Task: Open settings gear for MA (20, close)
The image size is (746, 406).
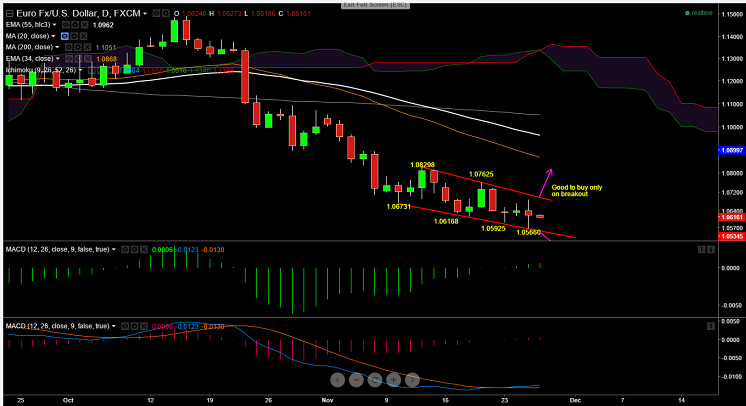Action: click(x=74, y=36)
